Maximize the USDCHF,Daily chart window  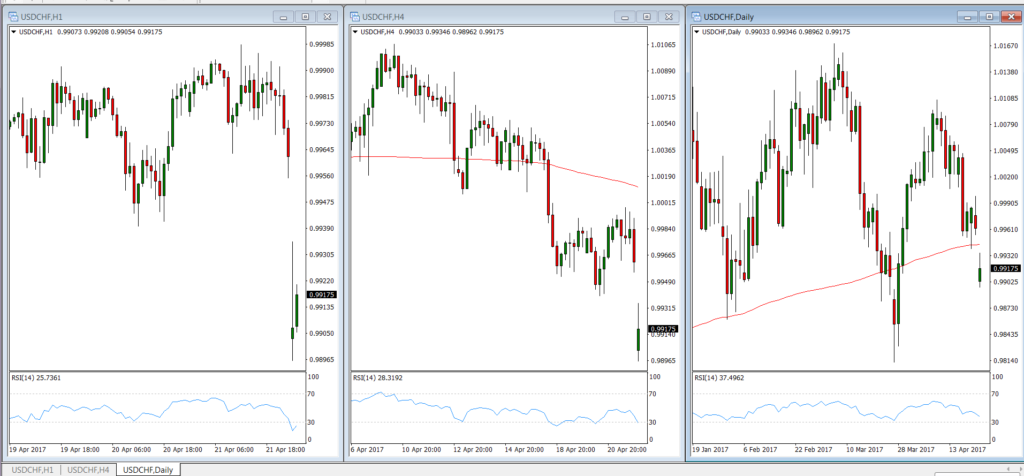pos(988,17)
